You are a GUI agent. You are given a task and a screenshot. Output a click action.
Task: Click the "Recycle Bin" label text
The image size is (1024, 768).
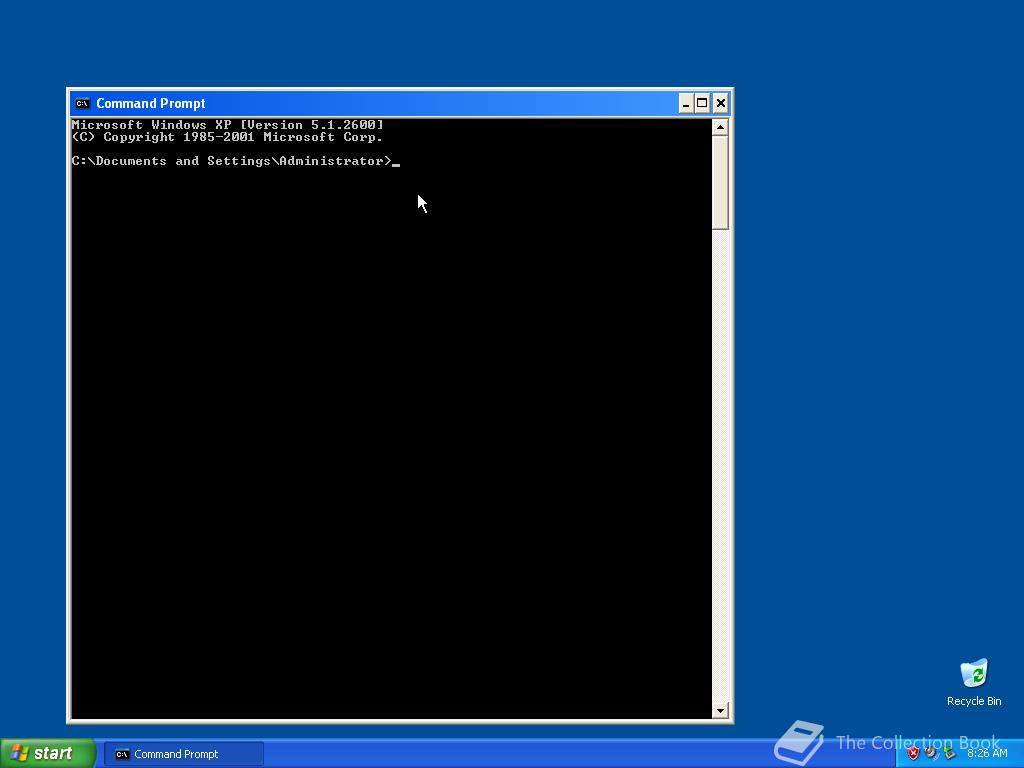974,701
